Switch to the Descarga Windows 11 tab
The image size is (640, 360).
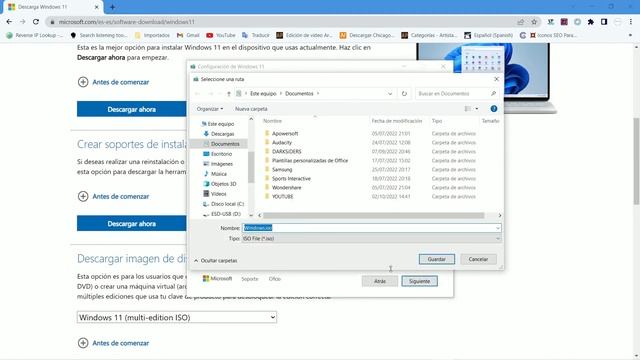[52, 7]
